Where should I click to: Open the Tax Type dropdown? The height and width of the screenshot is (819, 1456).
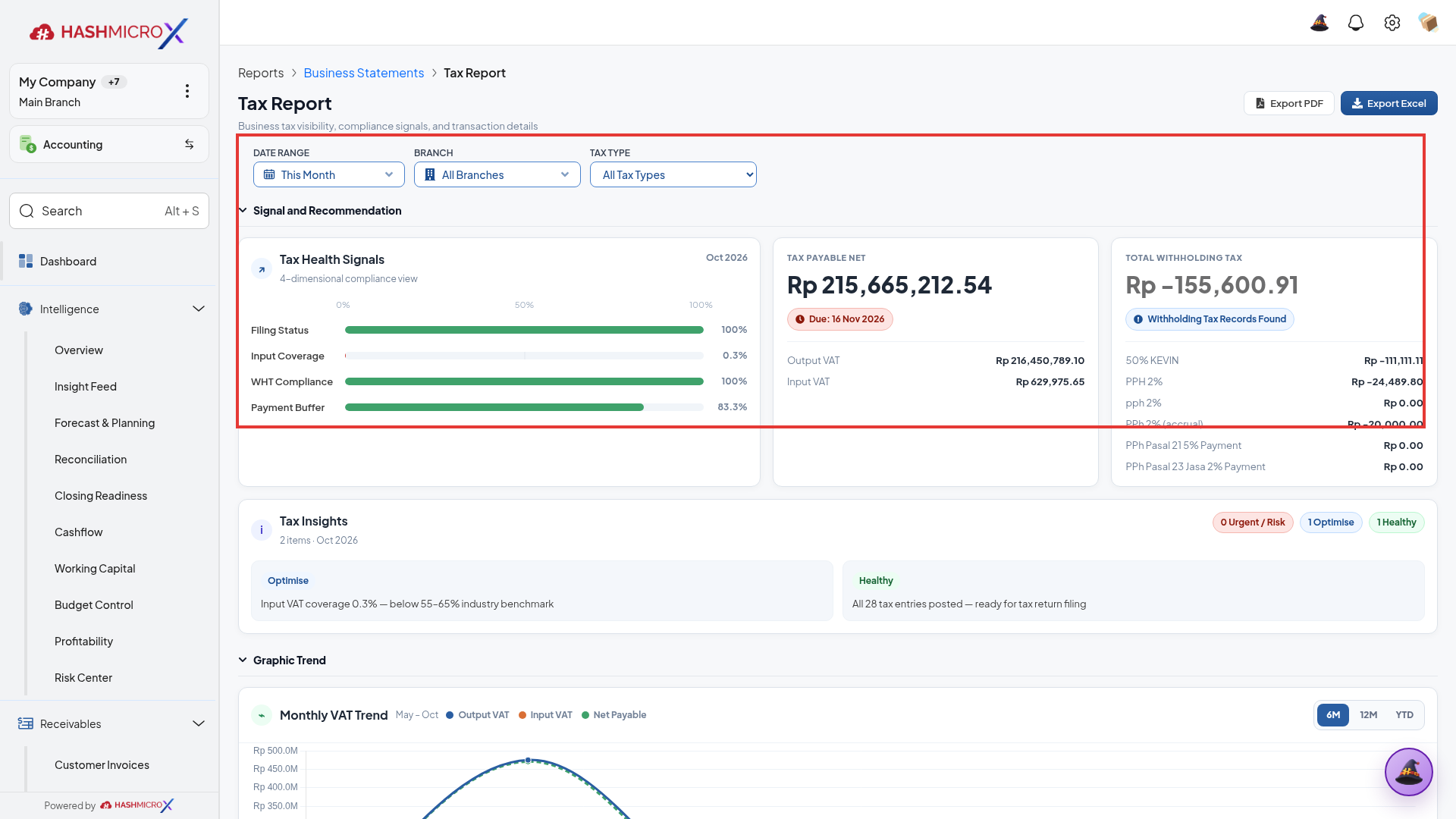click(673, 174)
